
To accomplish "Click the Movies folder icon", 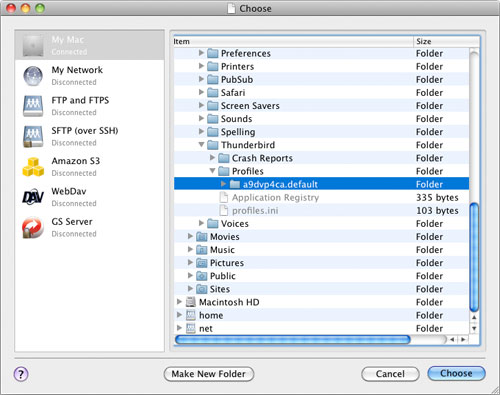I will [x=201, y=237].
